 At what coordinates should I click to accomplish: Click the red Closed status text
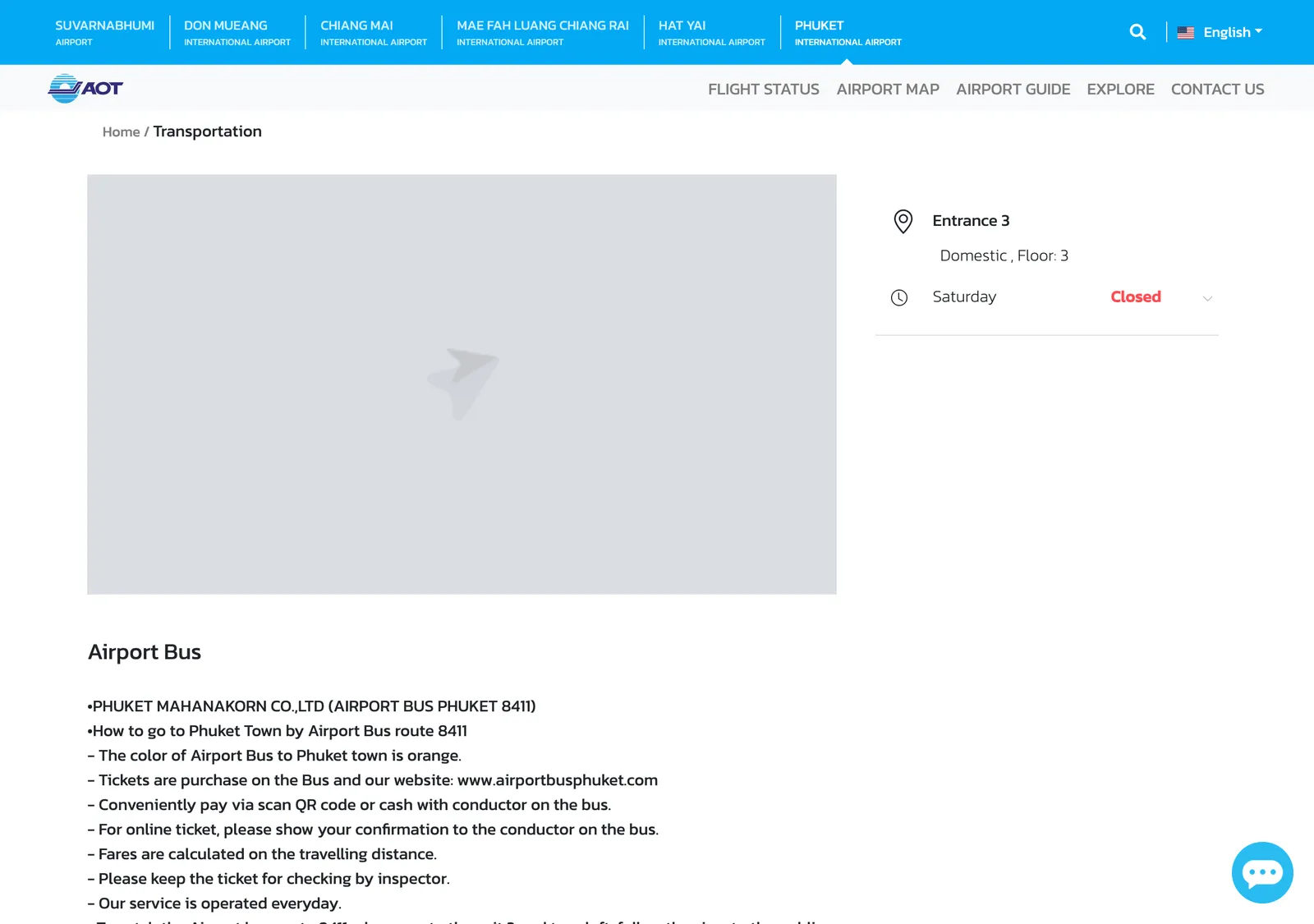tap(1136, 297)
